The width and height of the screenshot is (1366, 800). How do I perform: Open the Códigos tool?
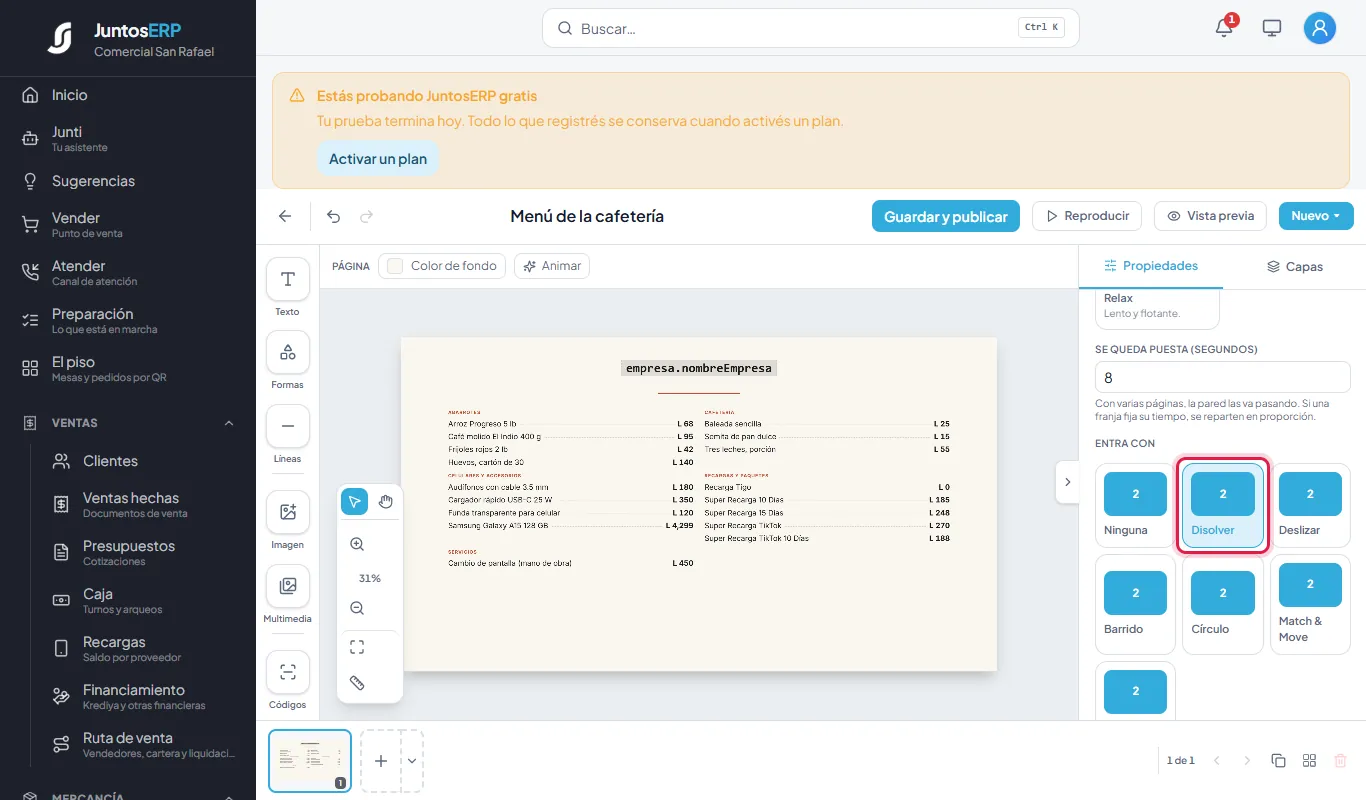(x=288, y=672)
